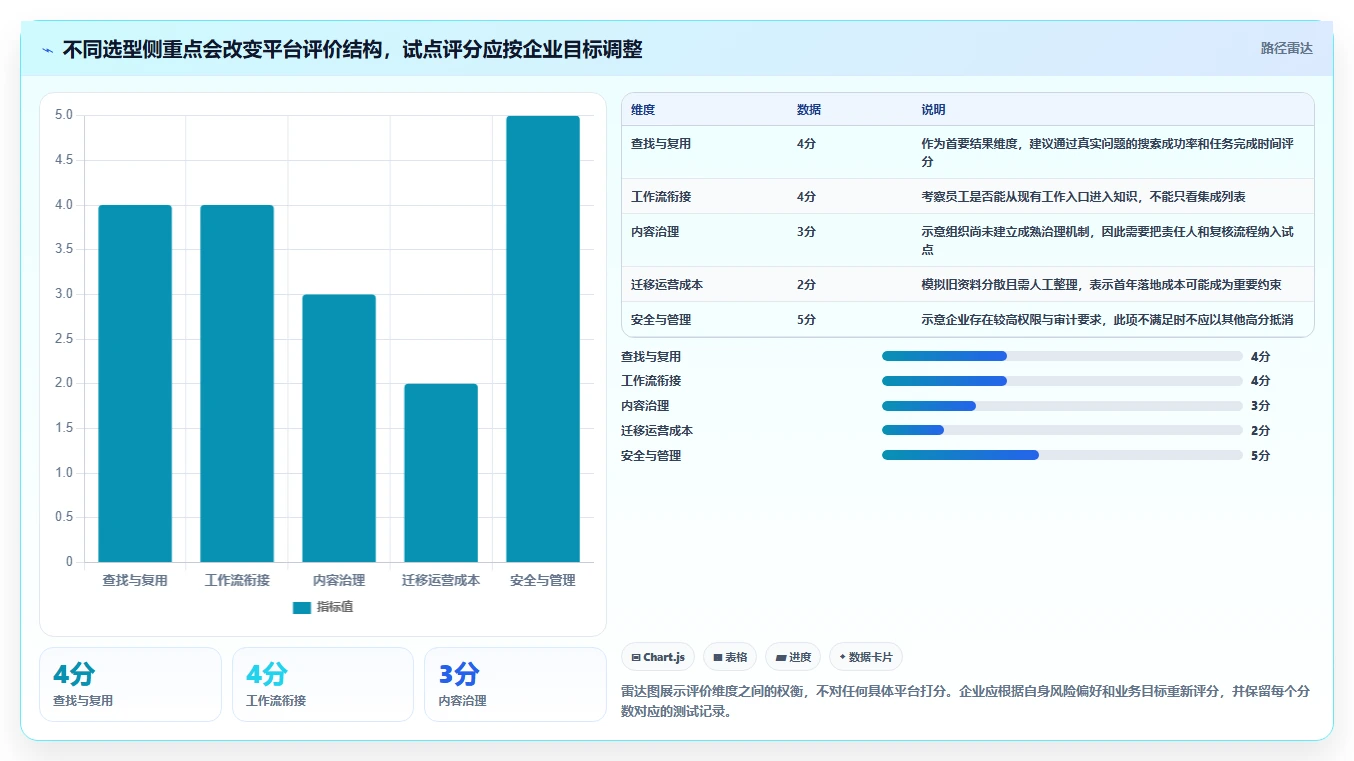Open the 内容治理 3分 data card
This screenshot has height=761, width=1354.
[515, 684]
